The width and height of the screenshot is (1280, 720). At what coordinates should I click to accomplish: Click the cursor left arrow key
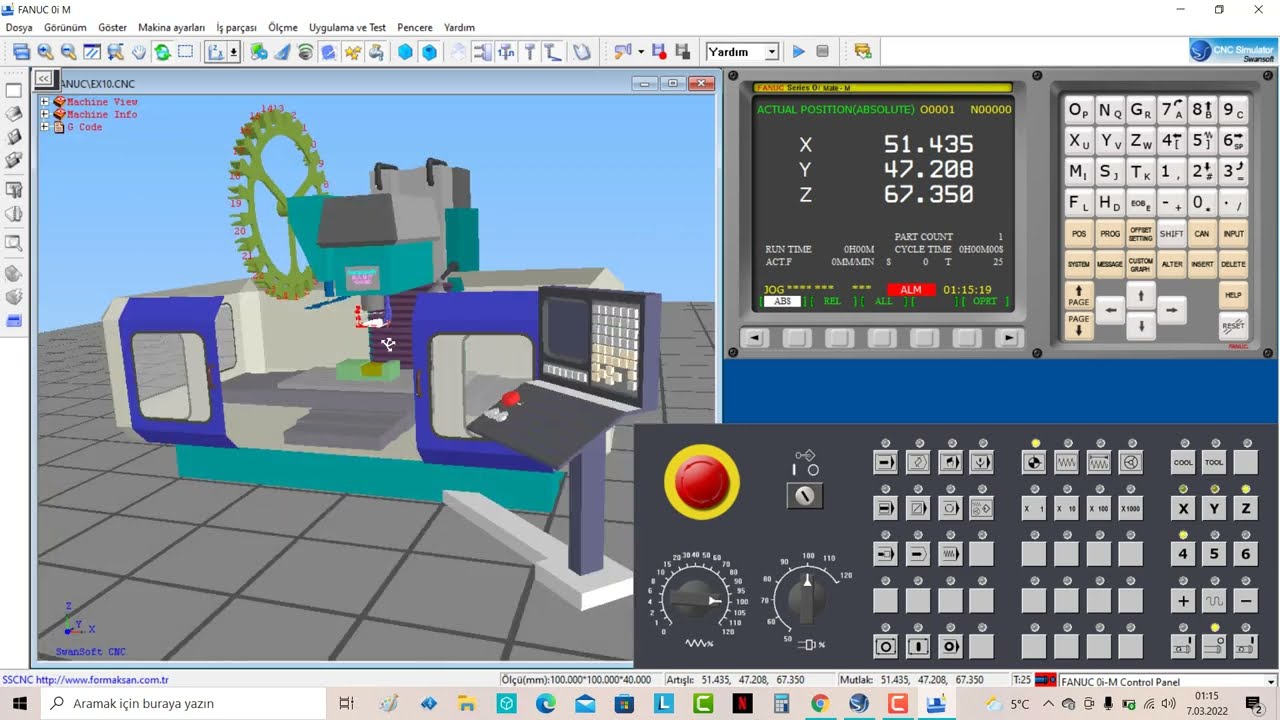click(x=1110, y=311)
